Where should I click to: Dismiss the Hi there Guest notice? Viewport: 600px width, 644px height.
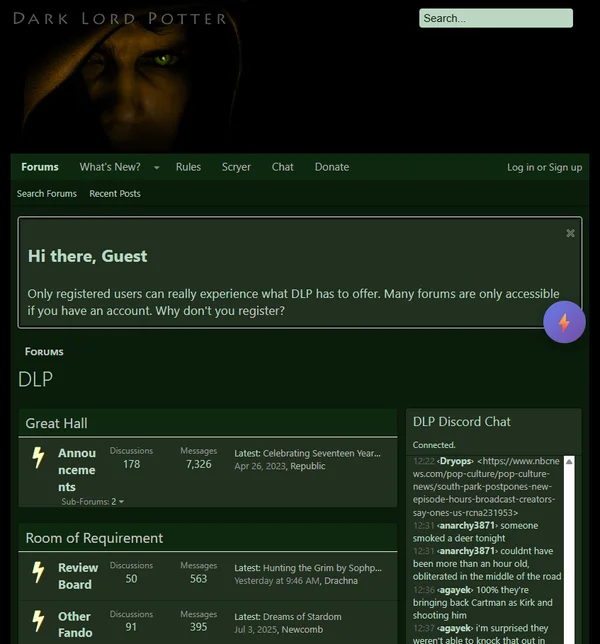point(570,233)
